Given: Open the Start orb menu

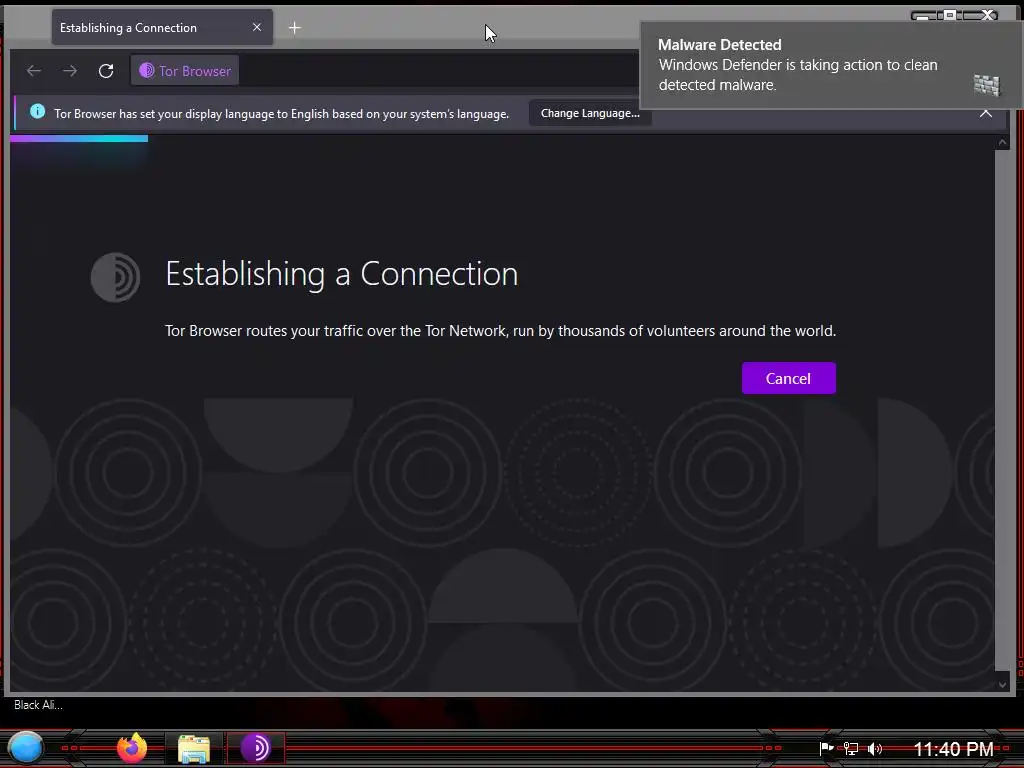Looking at the screenshot, I should [25, 748].
